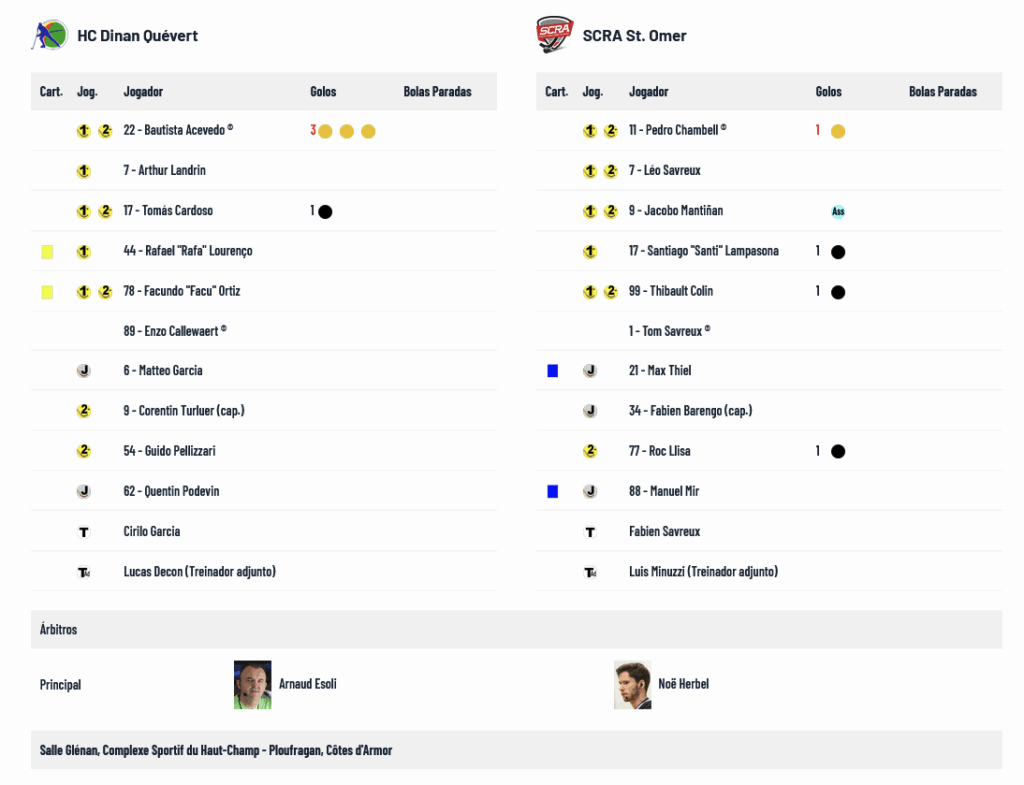Open SCRA St. Omer team name link
The width and height of the screenshot is (1024, 785).
pyautogui.click(x=634, y=36)
